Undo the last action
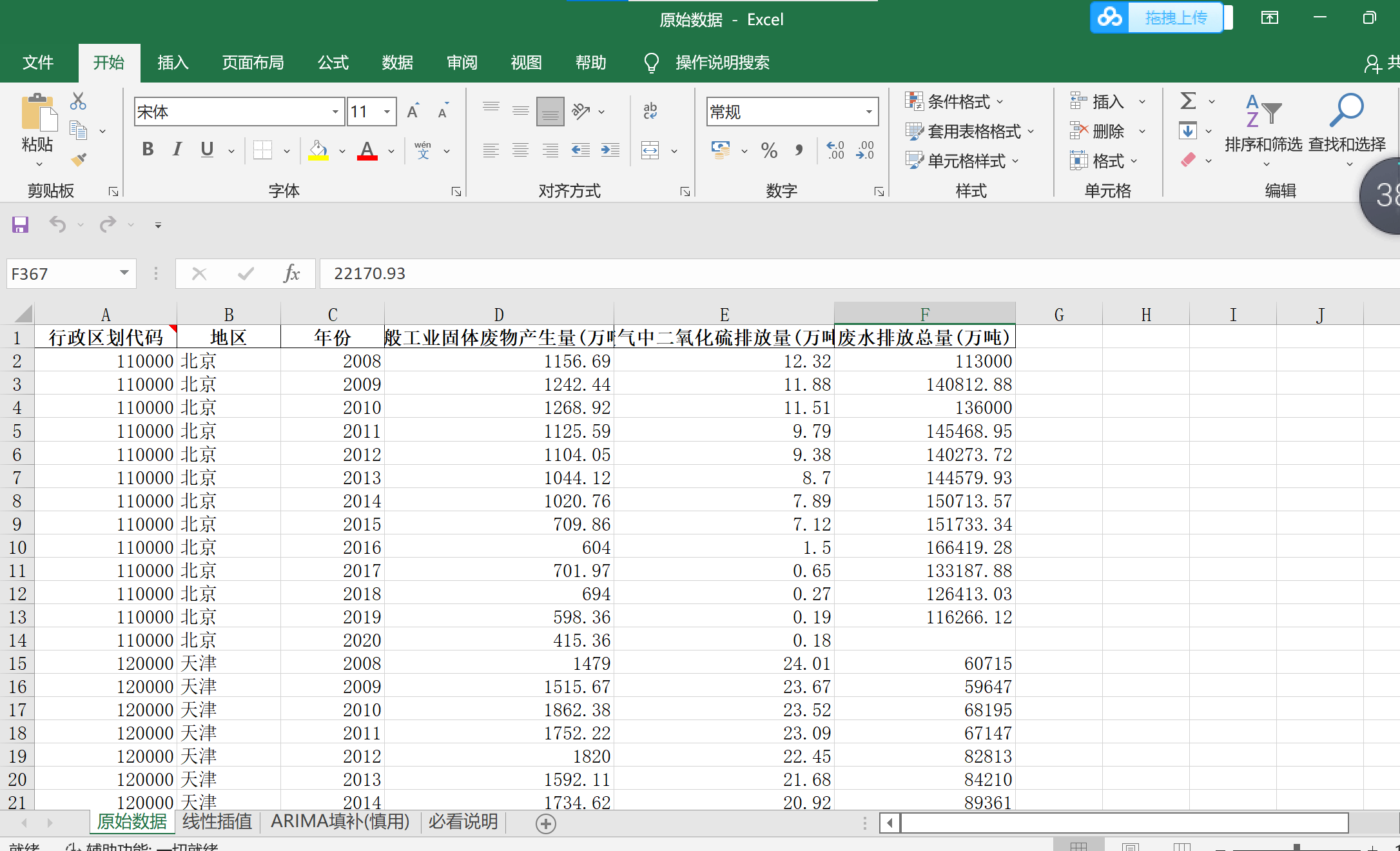 tap(57, 224)
